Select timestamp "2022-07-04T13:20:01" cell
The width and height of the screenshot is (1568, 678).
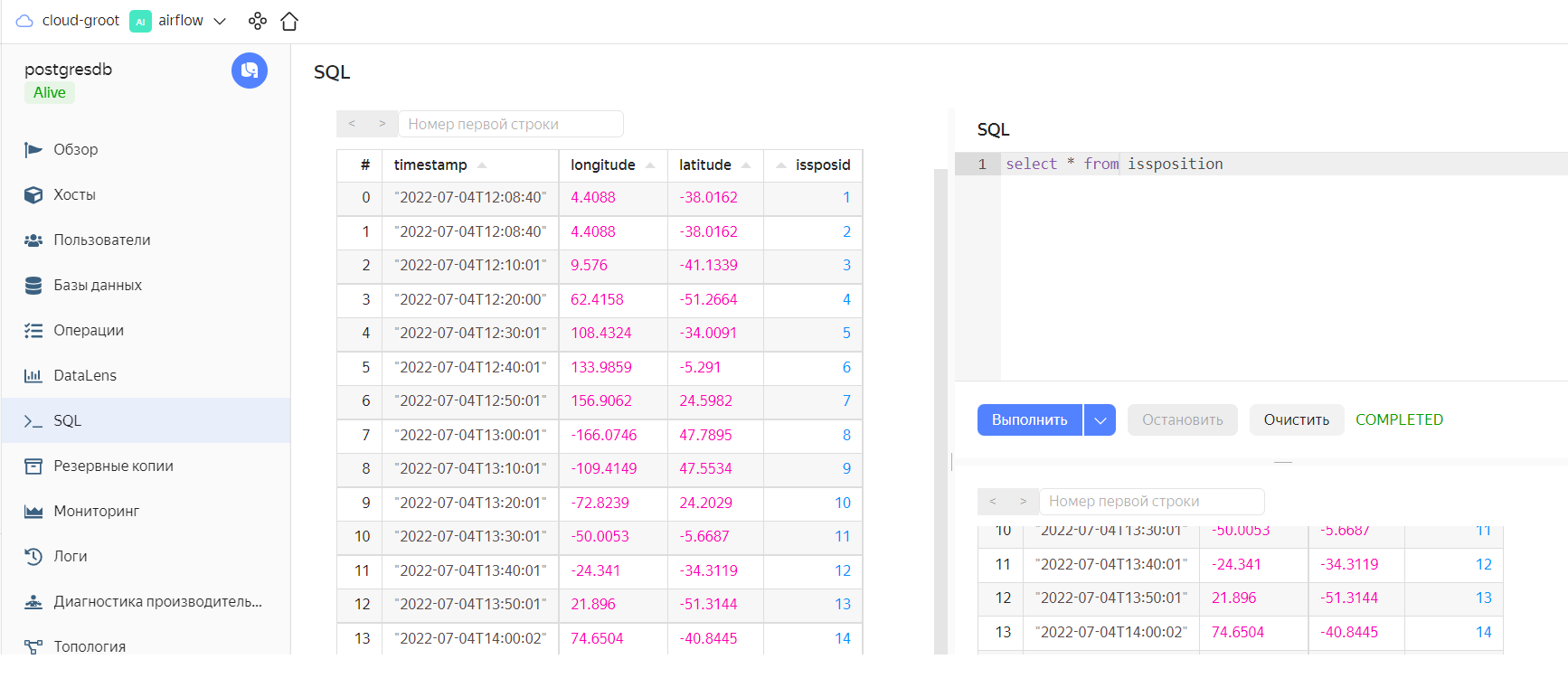pyautogui.click(x=470, y=503)
